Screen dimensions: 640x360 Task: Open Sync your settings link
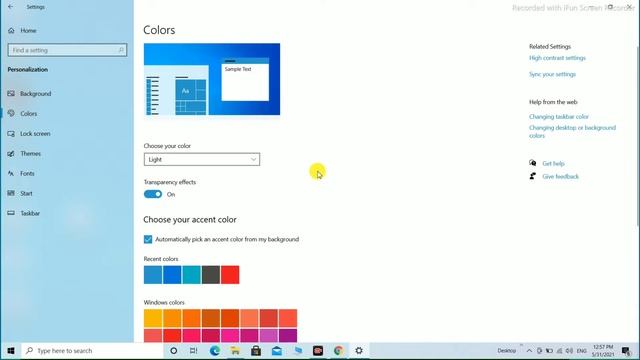[552, 74]
